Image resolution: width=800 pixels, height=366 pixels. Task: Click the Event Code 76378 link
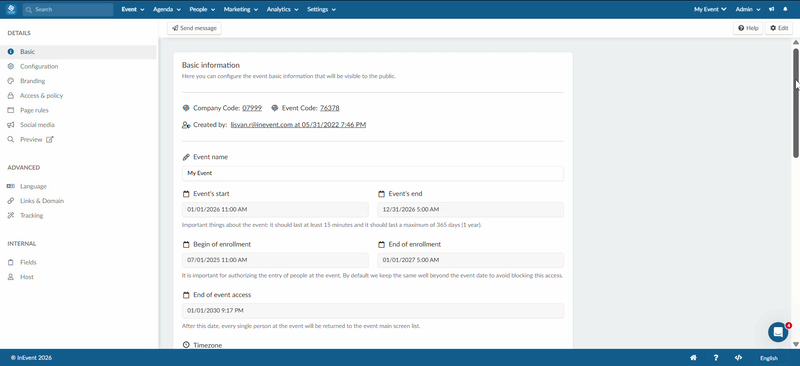pyautogui.click(x=330, y=108)
